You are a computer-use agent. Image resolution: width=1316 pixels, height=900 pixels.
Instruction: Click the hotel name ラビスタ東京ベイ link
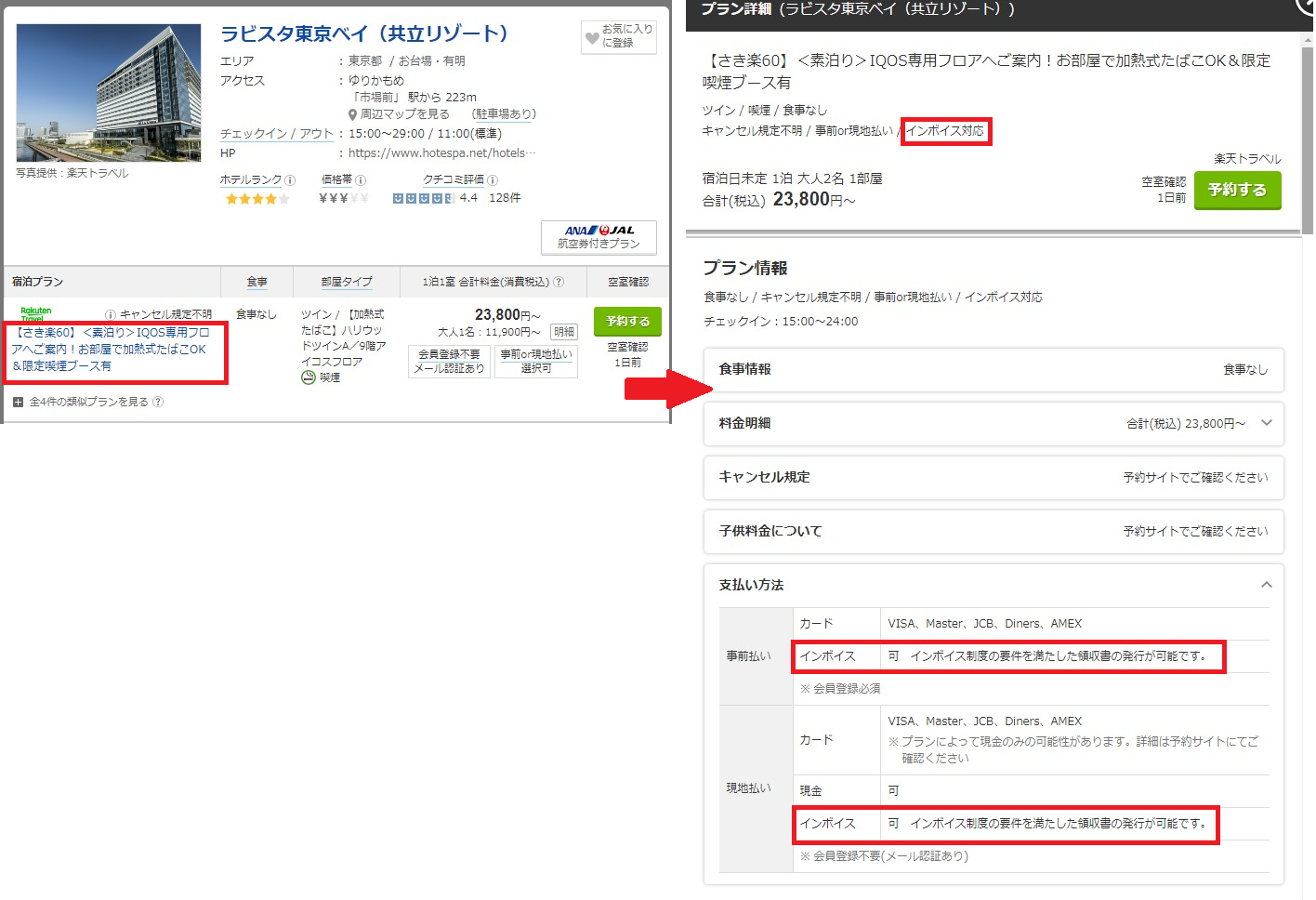364,33
